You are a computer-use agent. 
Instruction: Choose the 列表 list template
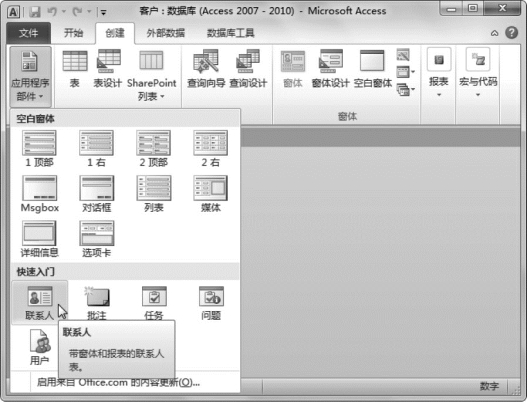(x=154, y=194)
